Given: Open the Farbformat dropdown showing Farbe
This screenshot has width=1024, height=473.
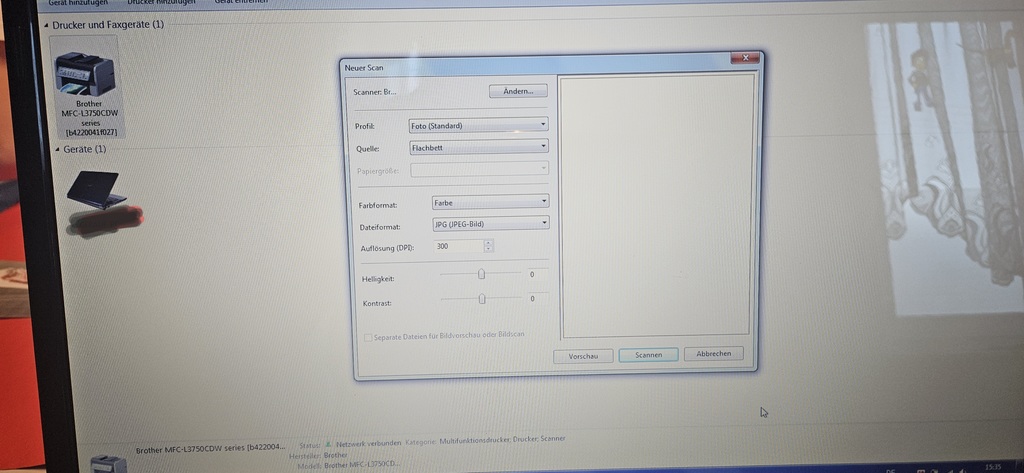Looking at the screenshot, I should click(x=490, y=203).
